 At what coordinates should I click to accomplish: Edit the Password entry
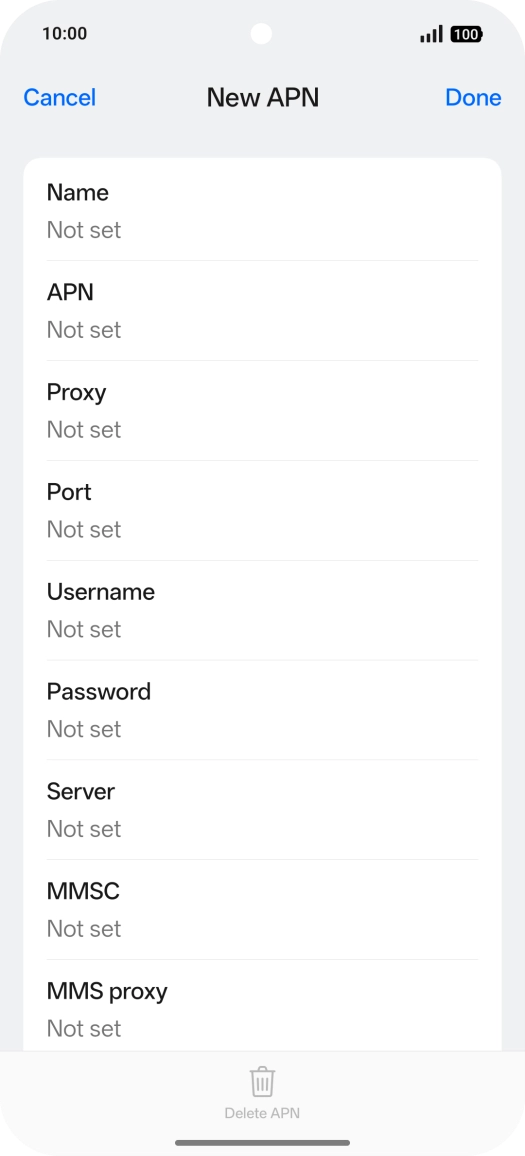pyautogui.click(x=262, y=710)
